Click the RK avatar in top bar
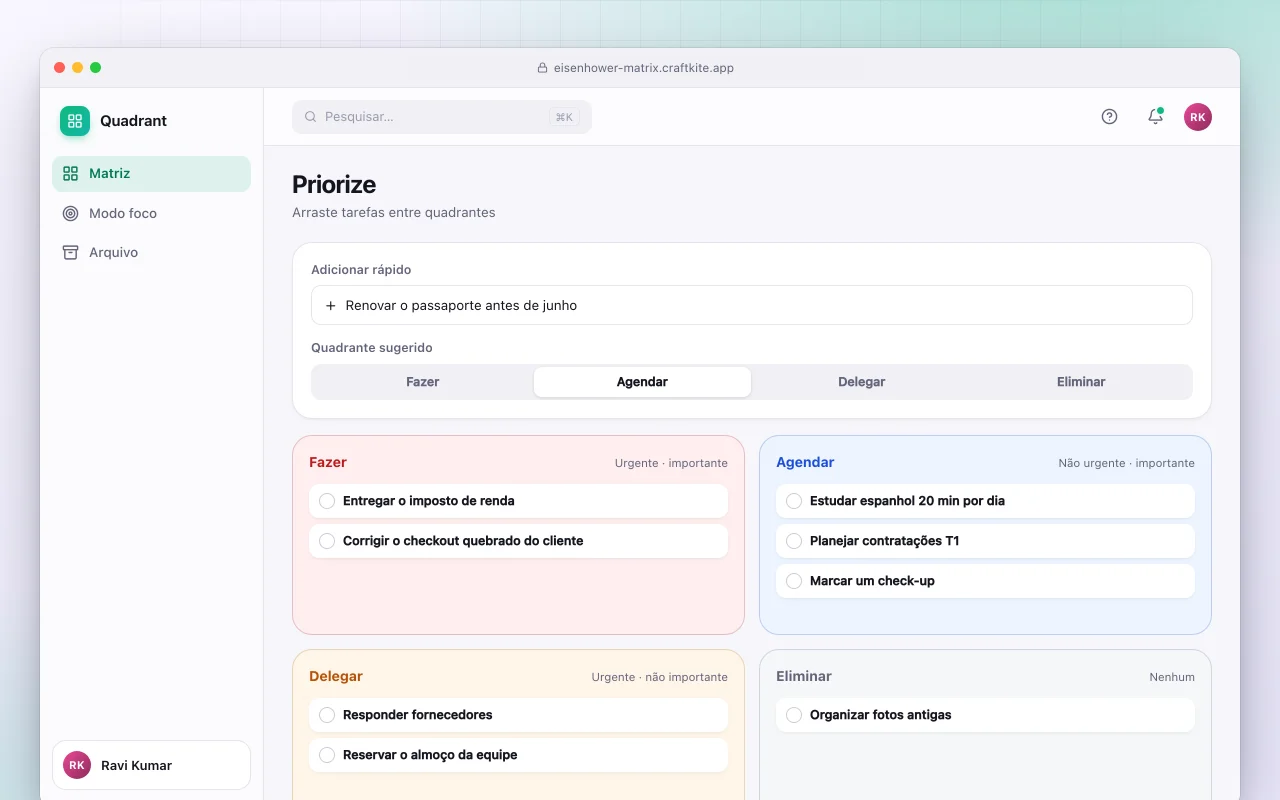 1198,117
